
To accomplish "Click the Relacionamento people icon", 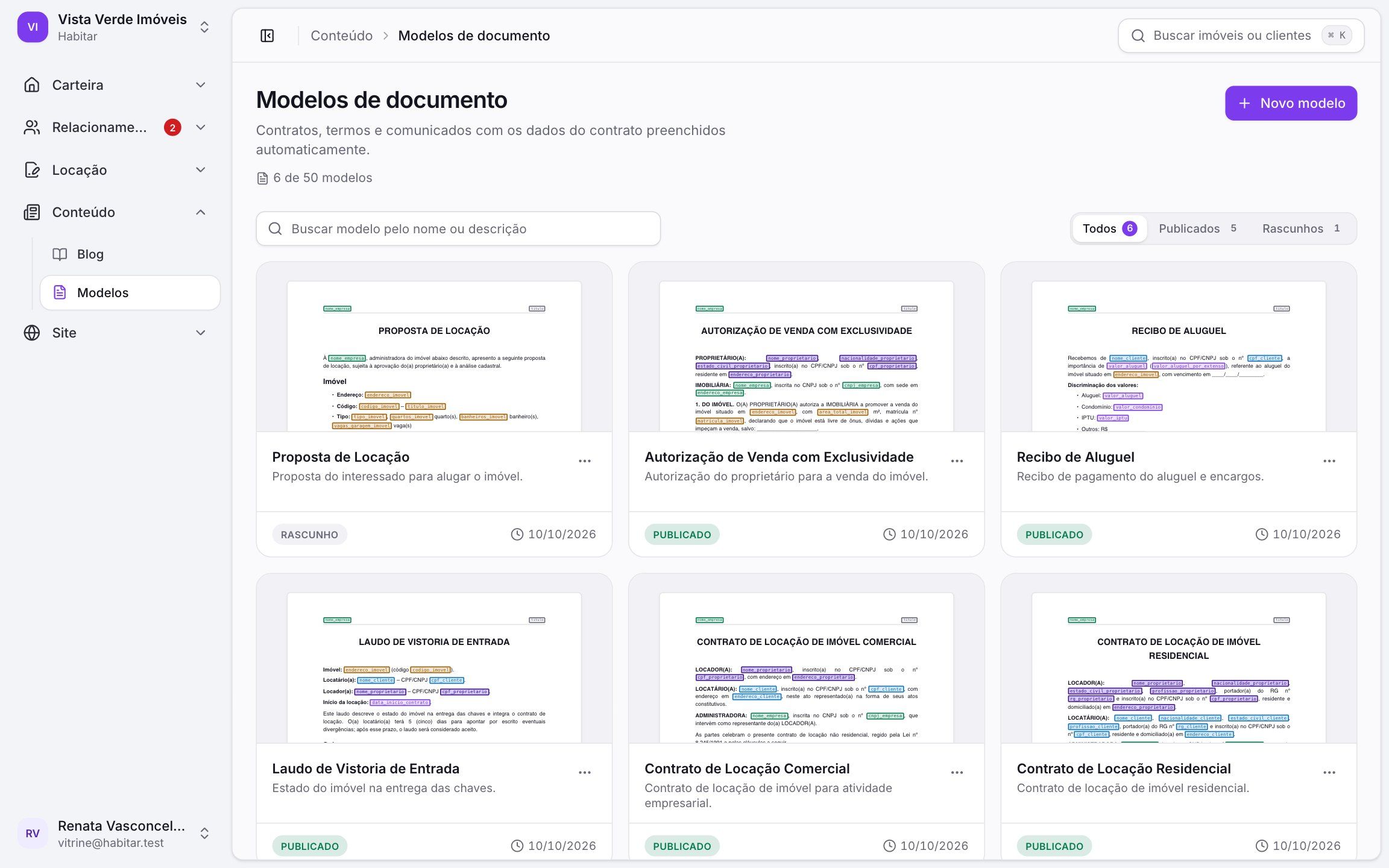I will (32, 127).
